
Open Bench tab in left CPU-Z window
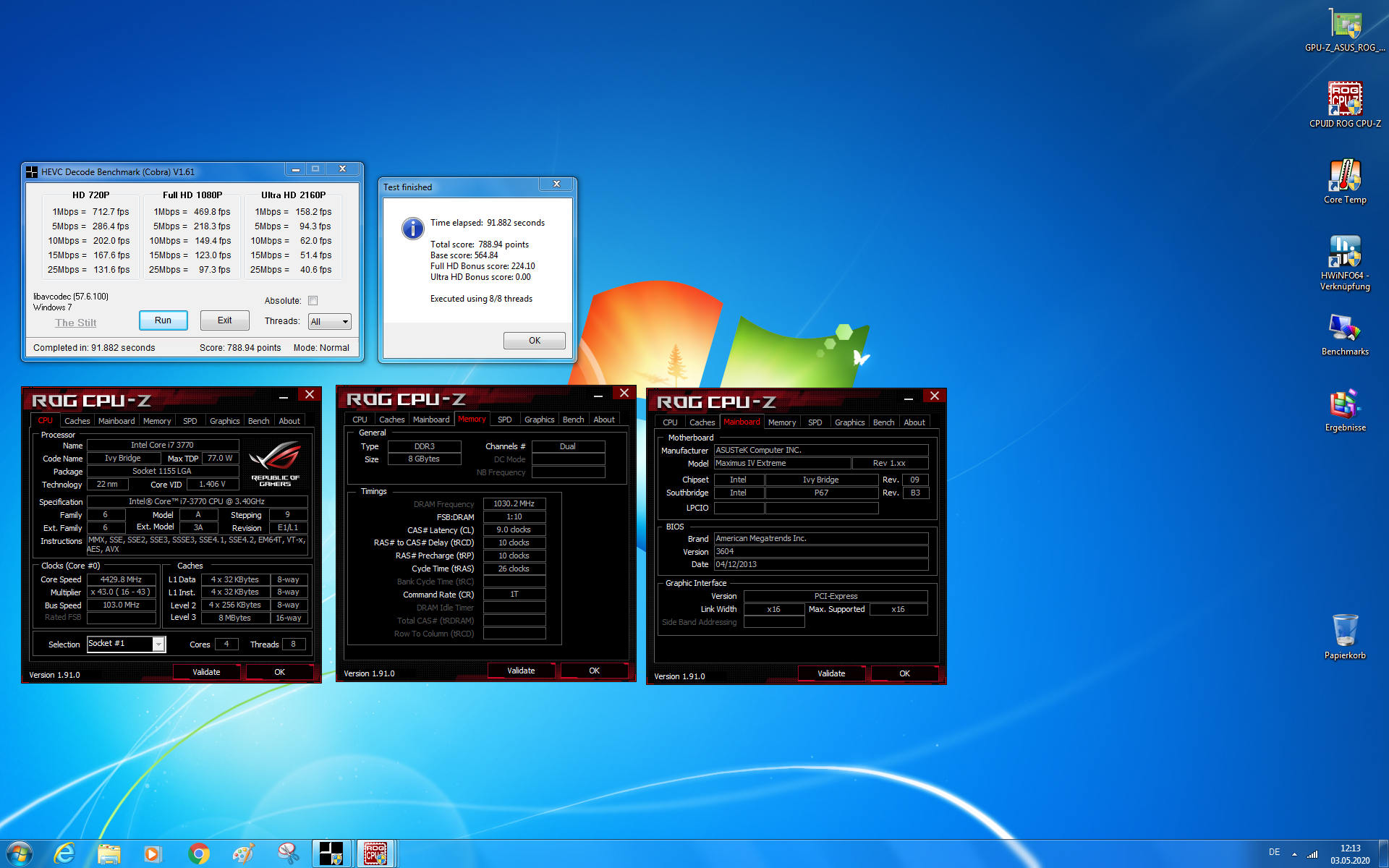[258, 421]
